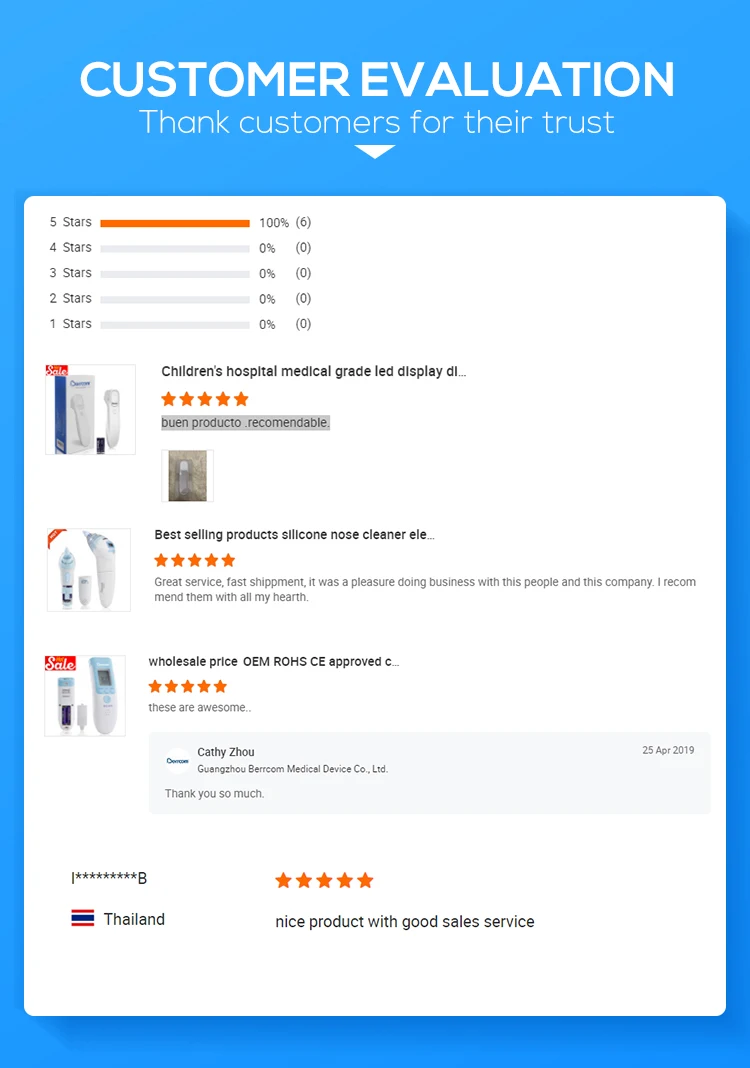
Task: Open 'Children's hospital medical grade led display' product title
Action: click(314, 372)
